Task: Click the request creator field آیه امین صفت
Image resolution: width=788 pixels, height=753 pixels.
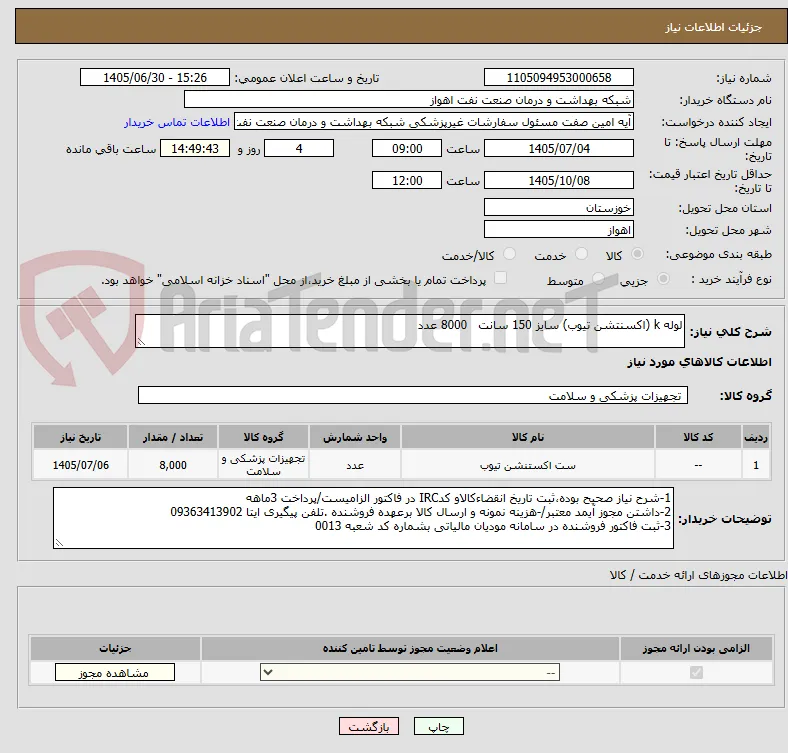Action: pos(434,122)
